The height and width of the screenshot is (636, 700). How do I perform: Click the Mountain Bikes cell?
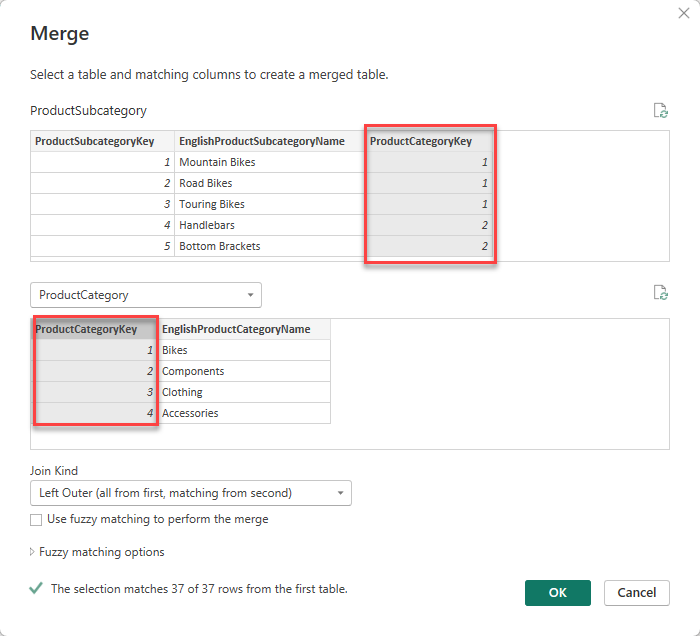[217, 162]
